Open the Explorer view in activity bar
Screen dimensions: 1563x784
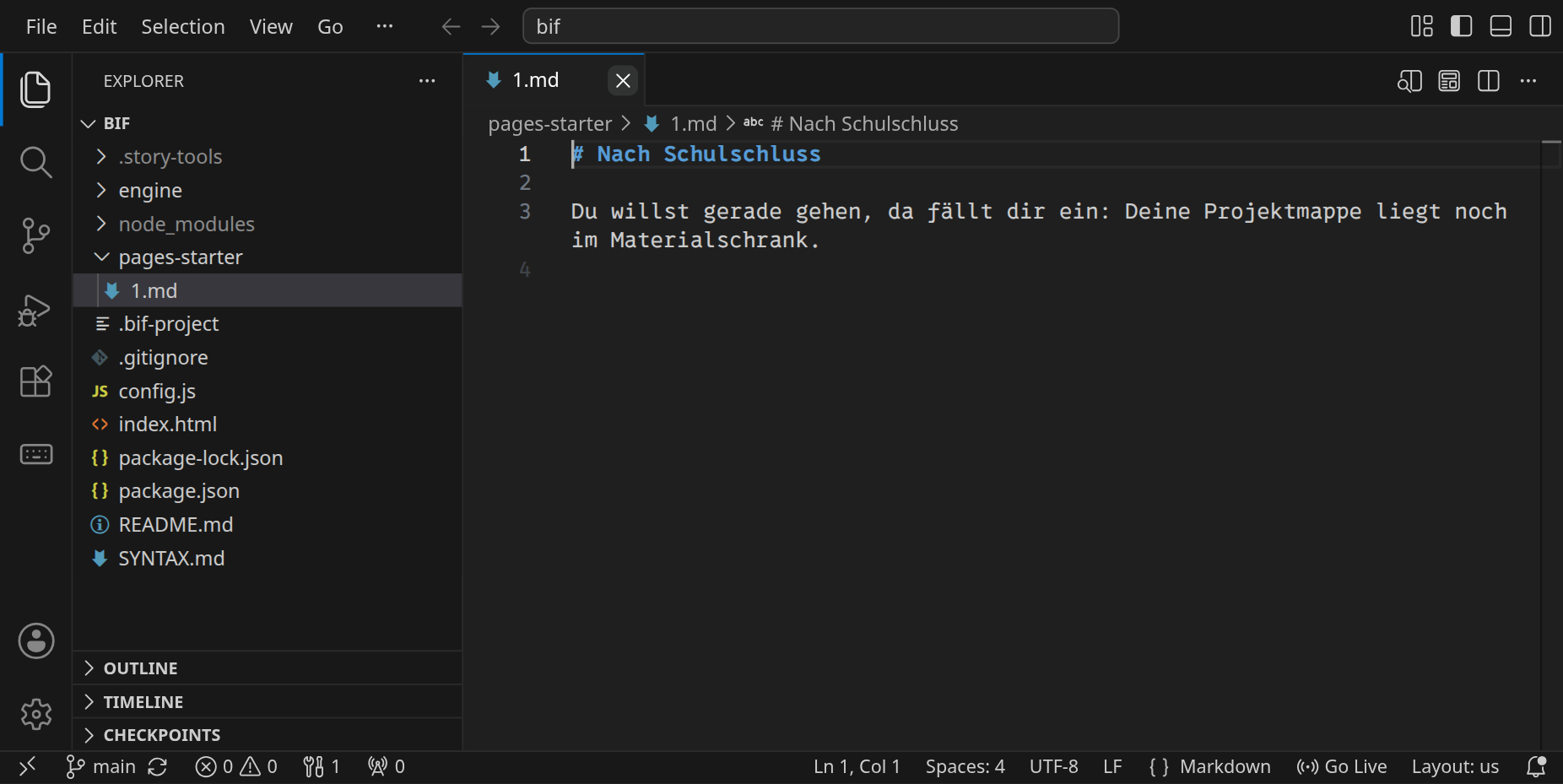(35, 89)
